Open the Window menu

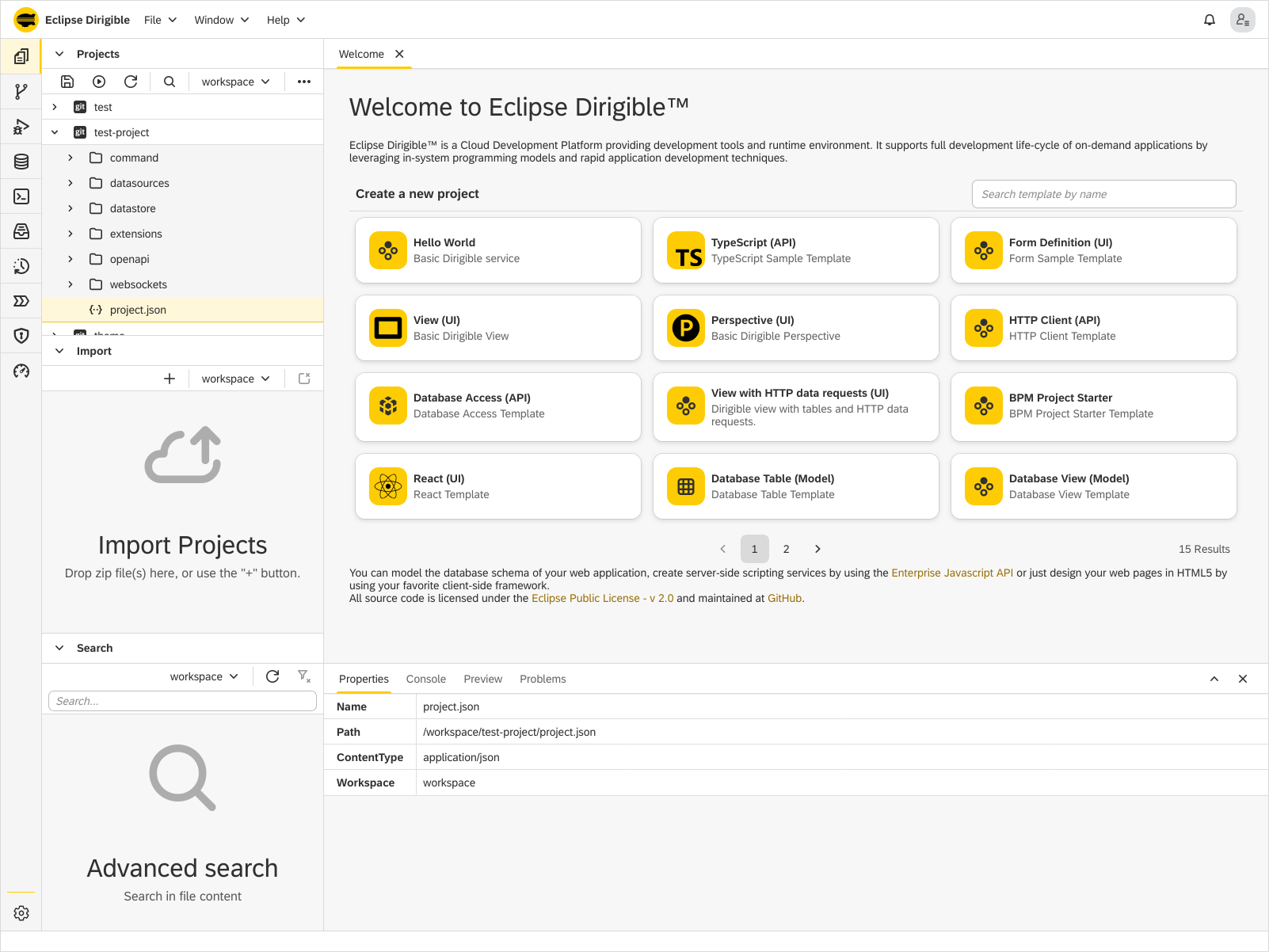(x=222, y=20)
